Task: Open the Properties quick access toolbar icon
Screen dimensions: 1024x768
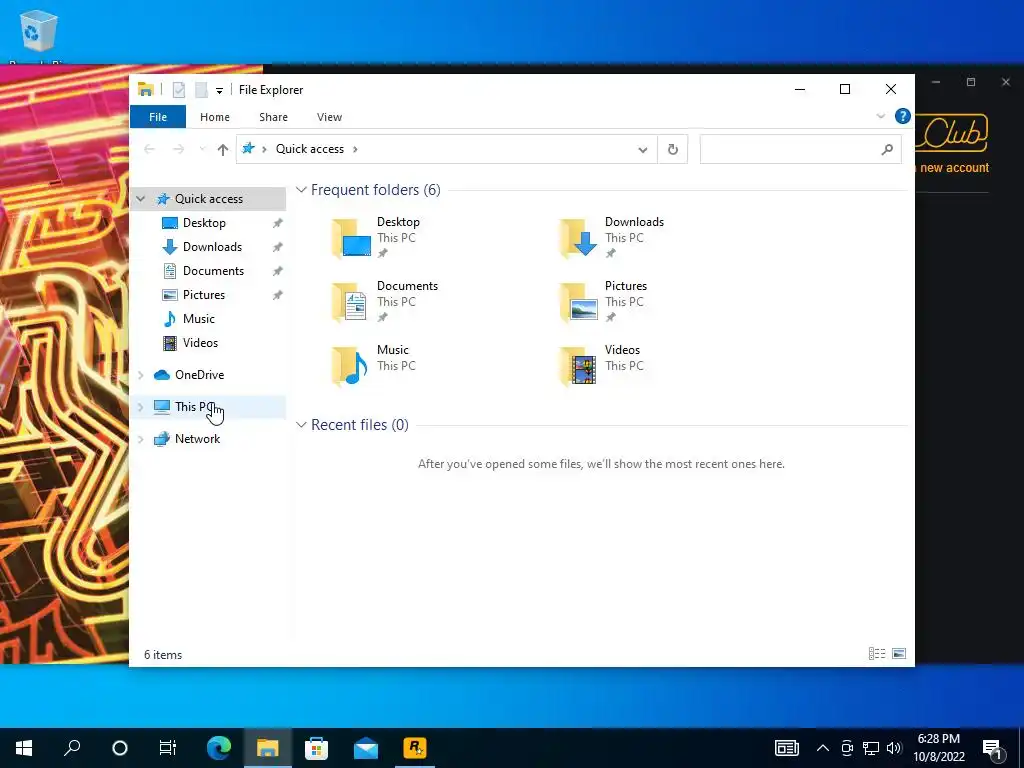Action: point(178,90)
